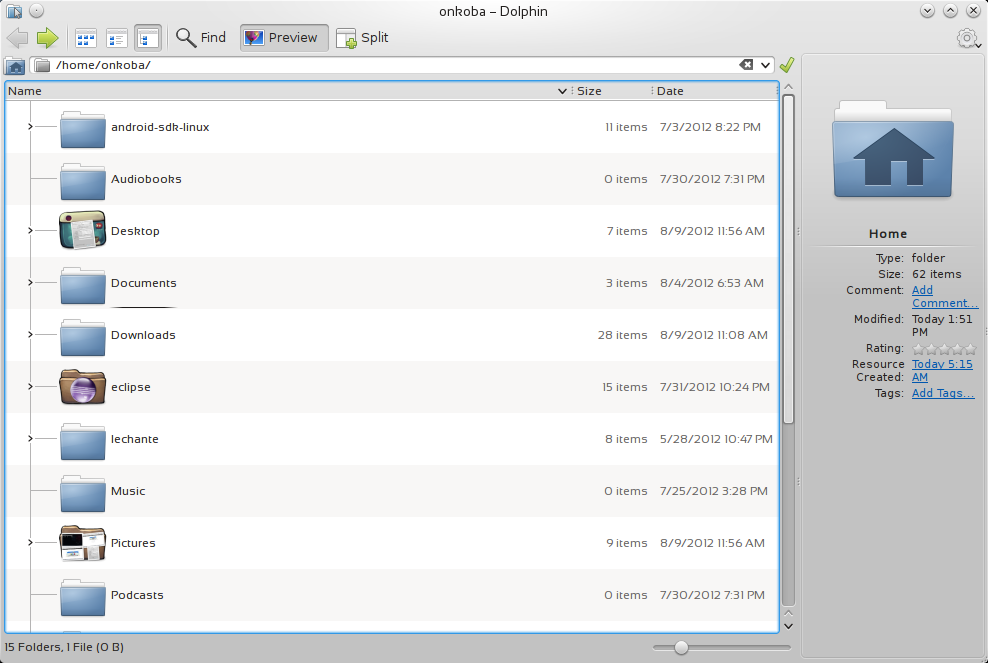Viewport: 988px width, 663px height.
Task: Click the Audiobooks folder name
Action: 146,179
